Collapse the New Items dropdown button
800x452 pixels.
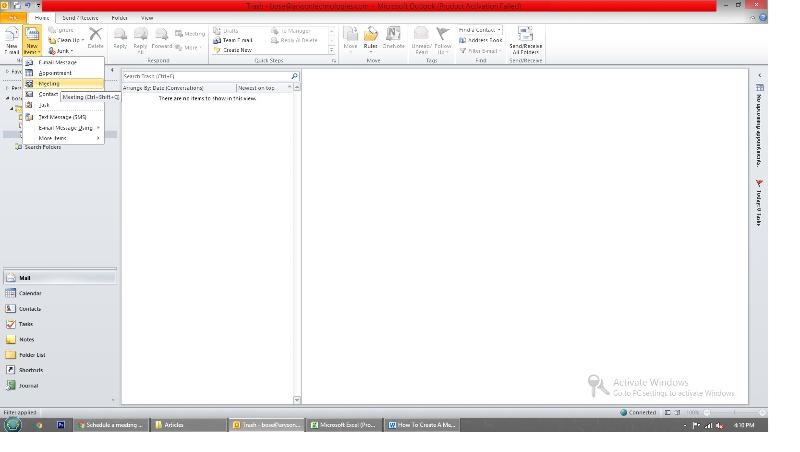32,41
